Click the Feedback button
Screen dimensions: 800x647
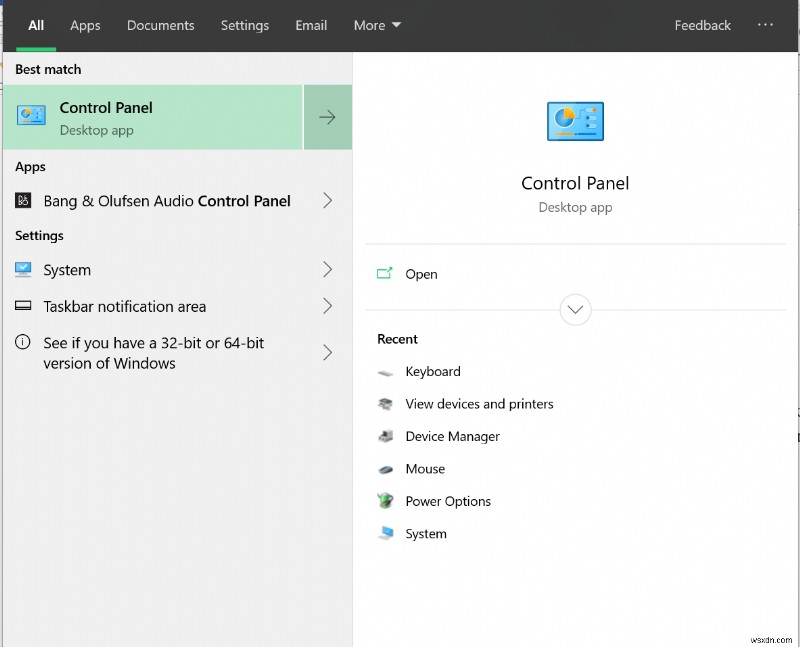click(x=703, y=26)
